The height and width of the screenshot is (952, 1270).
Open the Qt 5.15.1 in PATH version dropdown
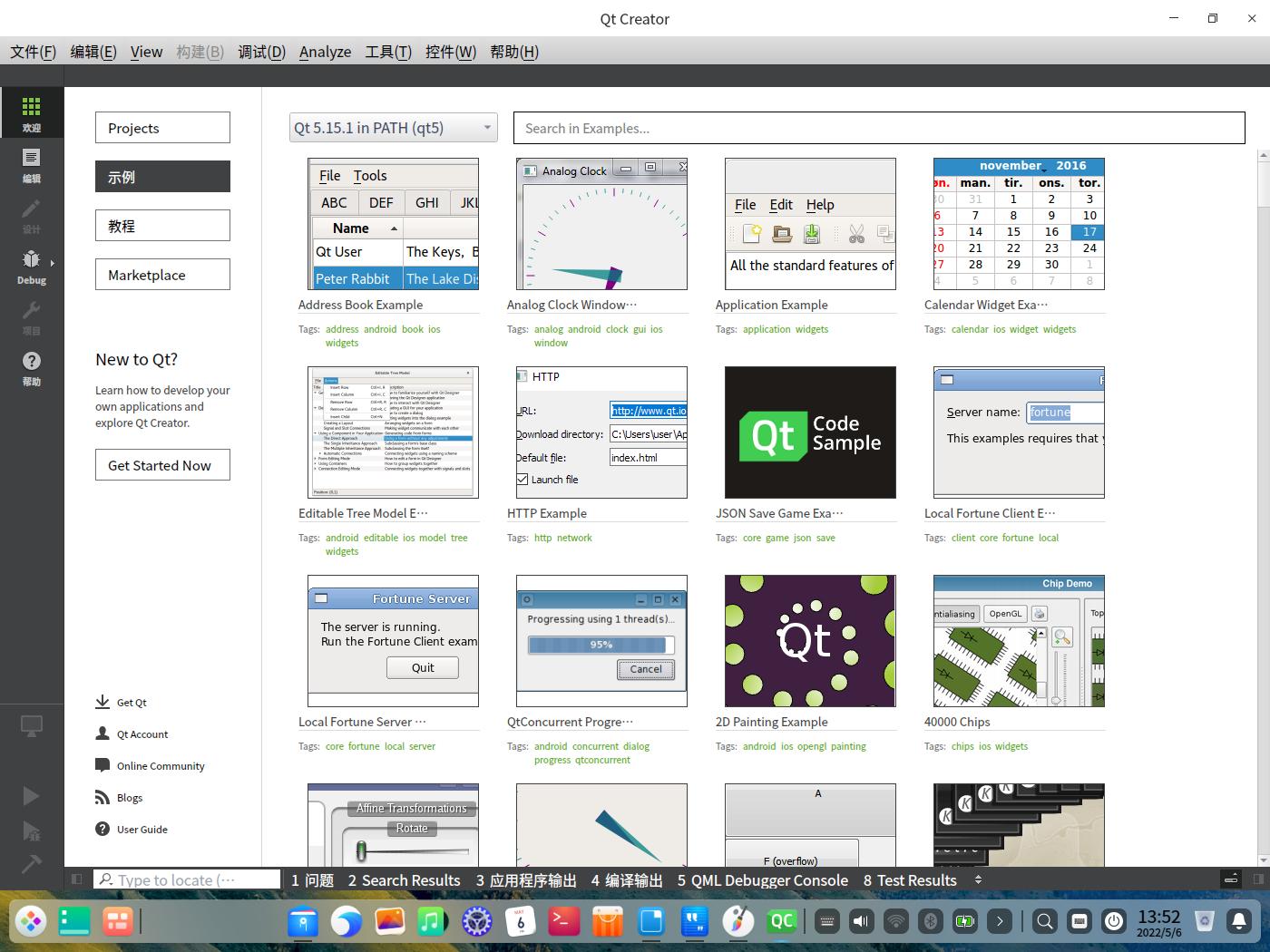click(394, 128)
